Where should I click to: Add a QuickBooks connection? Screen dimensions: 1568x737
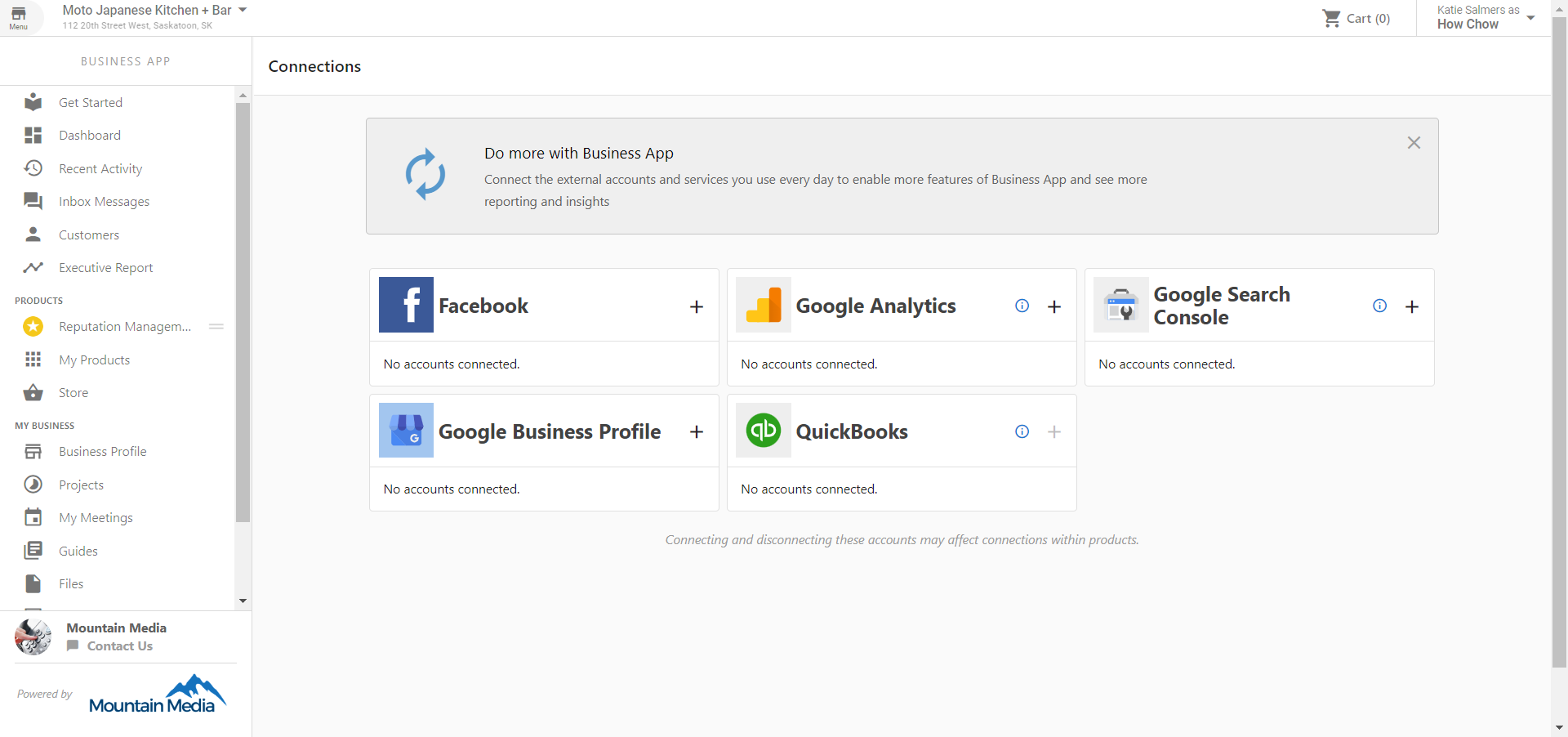[x=1054, y=431]
